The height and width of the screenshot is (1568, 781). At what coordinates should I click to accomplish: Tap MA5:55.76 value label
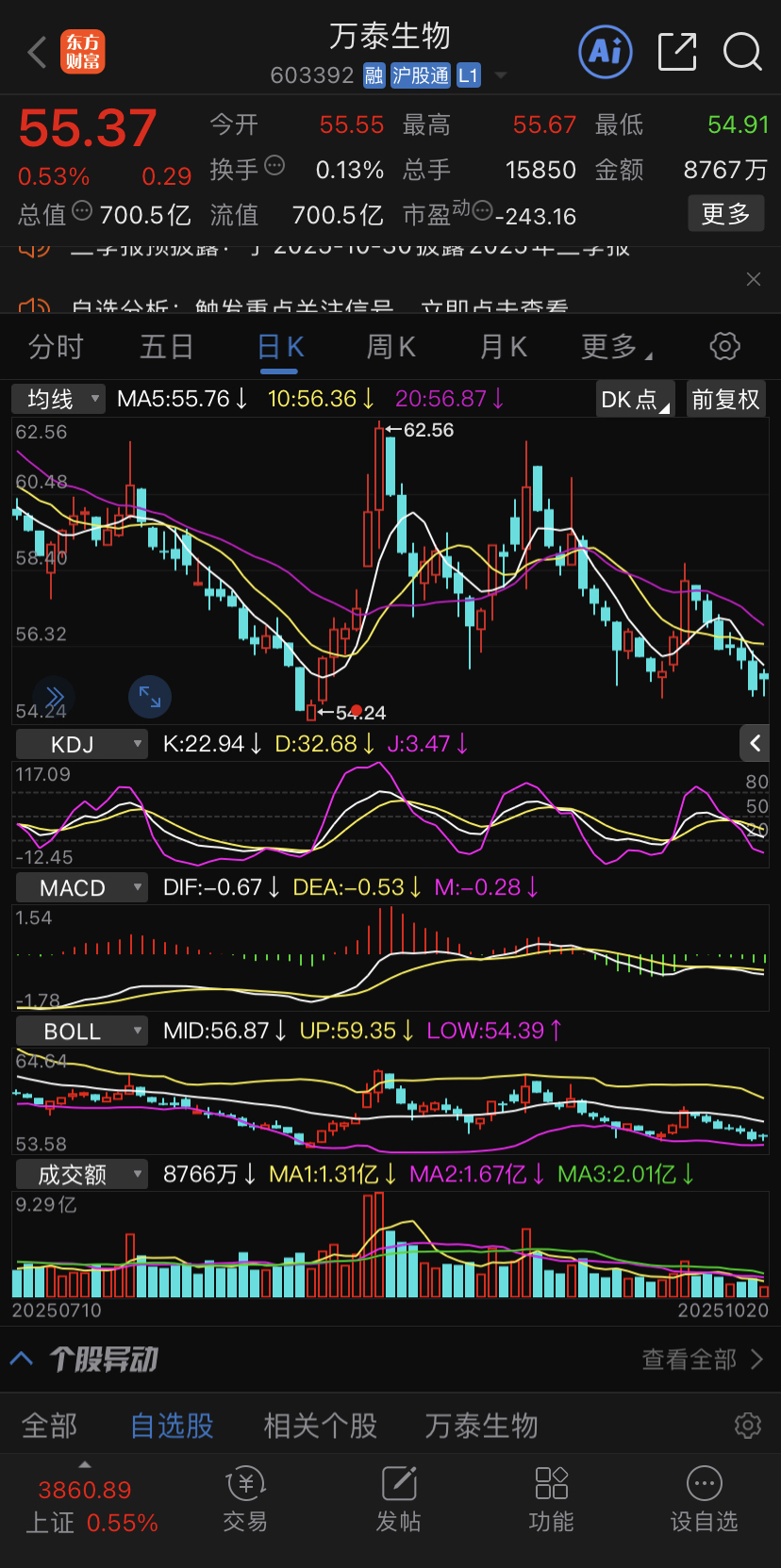182,399
